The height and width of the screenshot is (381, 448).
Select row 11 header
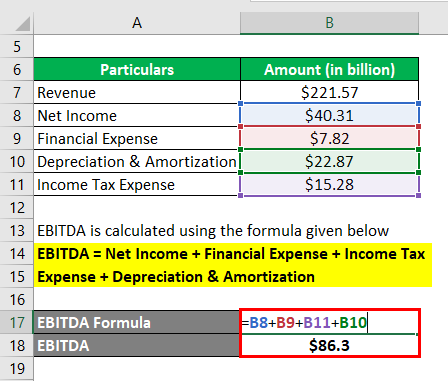tap(17, 184)
